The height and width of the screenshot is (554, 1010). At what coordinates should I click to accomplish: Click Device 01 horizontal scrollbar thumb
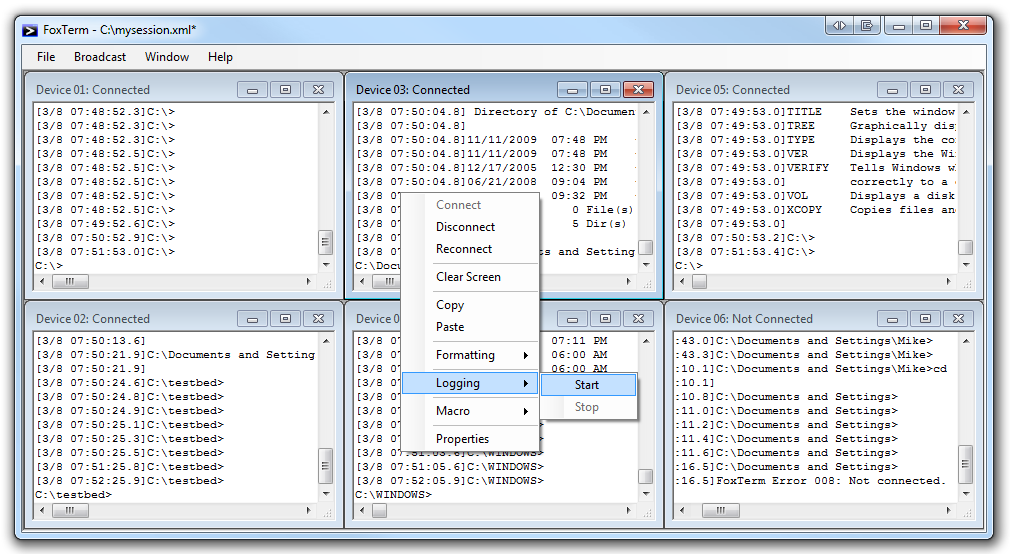(70, 282)
